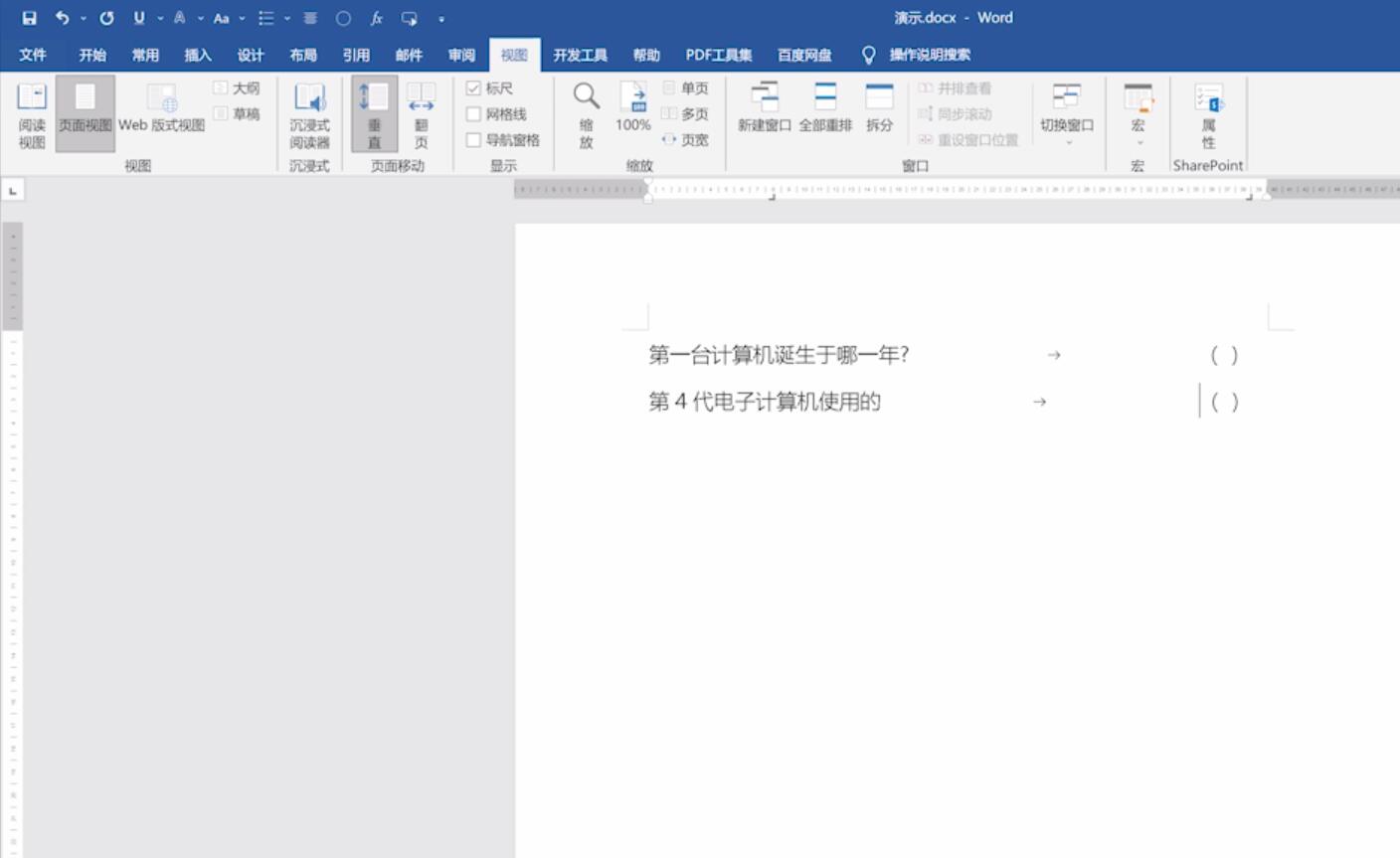
Task: Select 垂直 vertical page movement
Action: pos(375,113)
